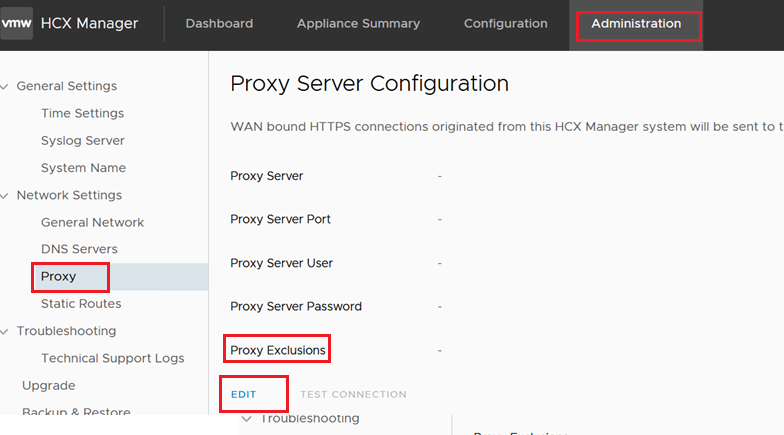Image resolution: width=784 pixels, height=435 pixels.
Task: Open Technical Support Logs
Action: coord(112,358)
